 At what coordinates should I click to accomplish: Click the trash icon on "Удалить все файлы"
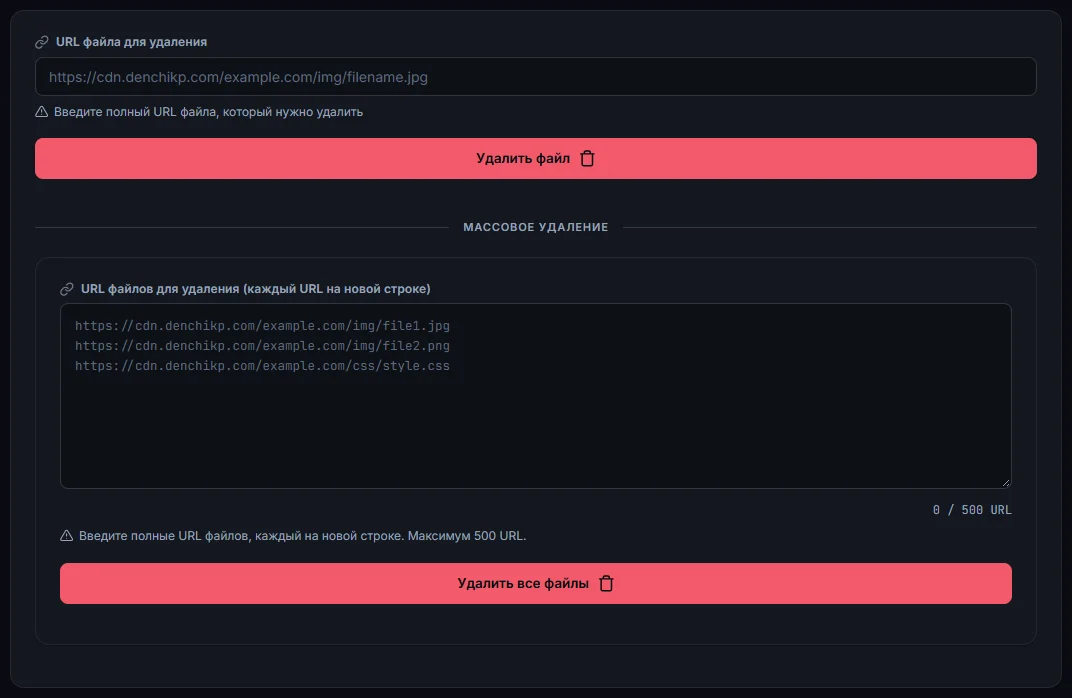tap(606, 583)
